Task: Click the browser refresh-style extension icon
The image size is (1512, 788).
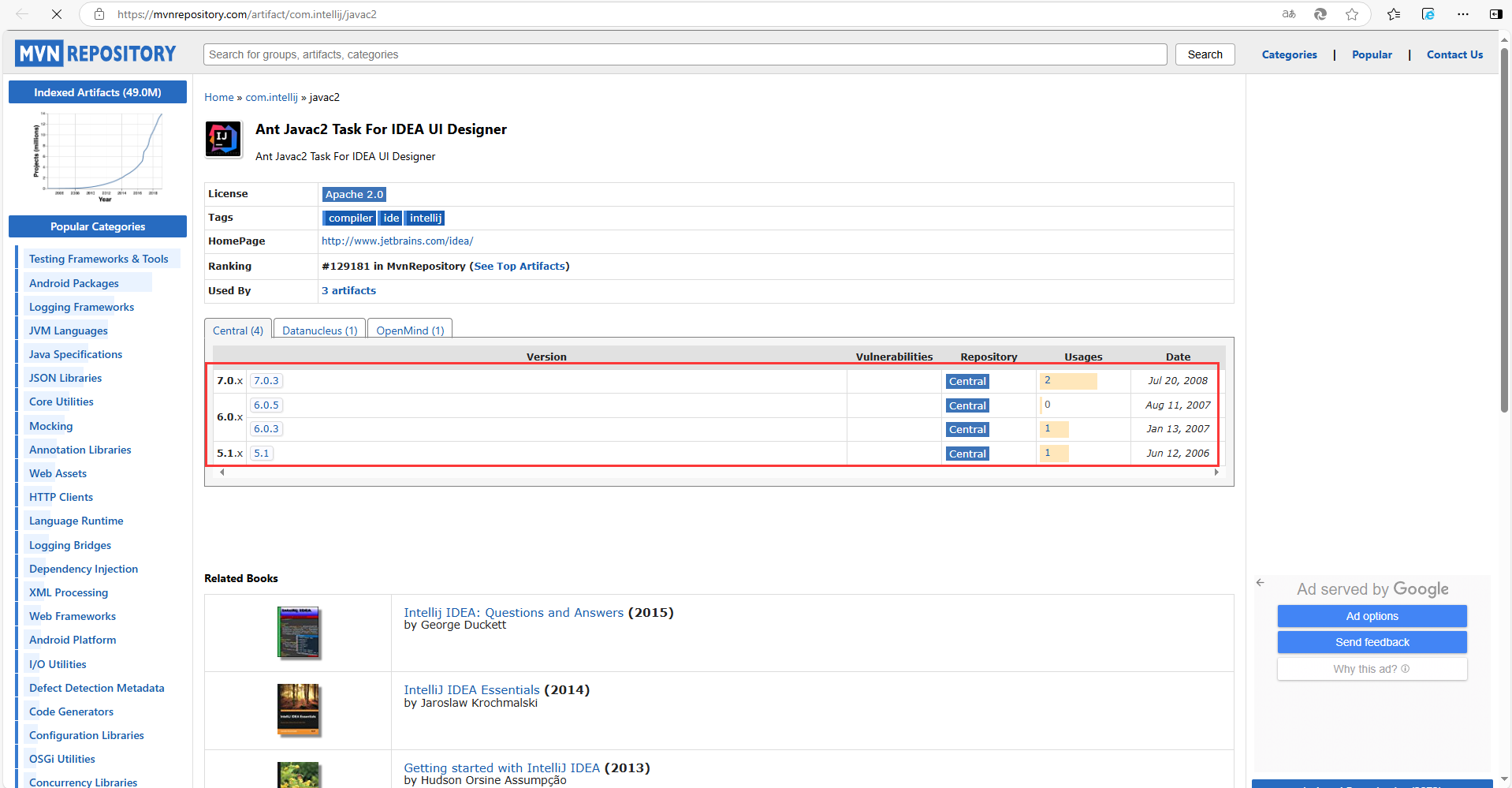Action: (1320, 14)
